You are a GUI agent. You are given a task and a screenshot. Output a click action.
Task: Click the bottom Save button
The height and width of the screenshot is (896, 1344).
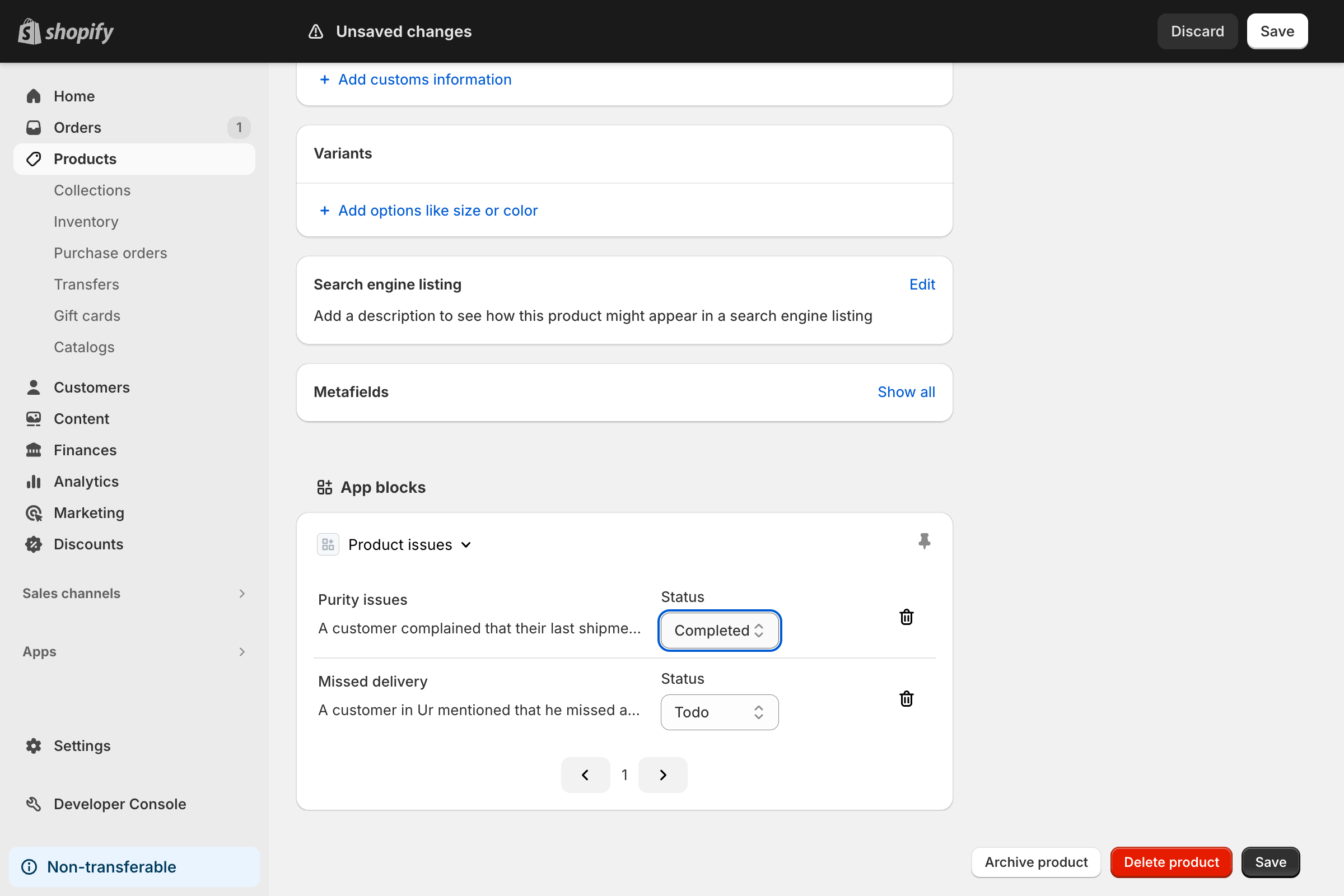click(x=1270, y=862)
